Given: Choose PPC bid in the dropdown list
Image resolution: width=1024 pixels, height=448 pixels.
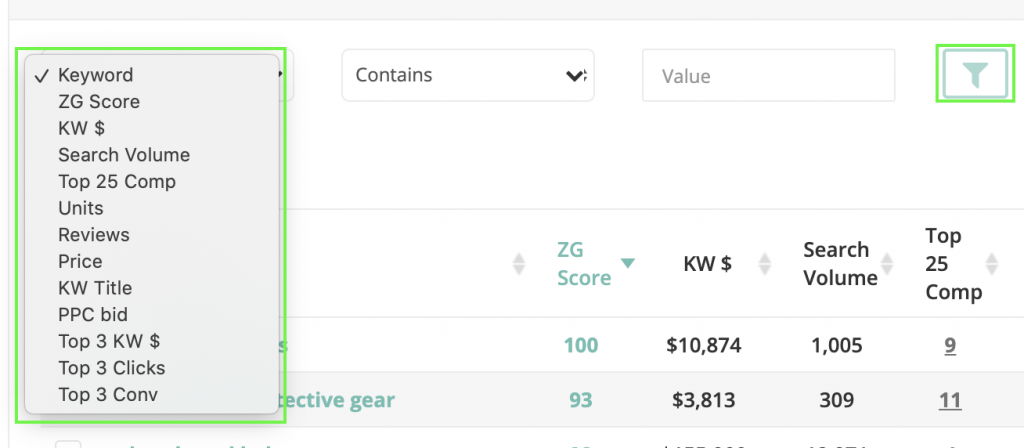Looking at the screenshot, I should tap(93, 315).
